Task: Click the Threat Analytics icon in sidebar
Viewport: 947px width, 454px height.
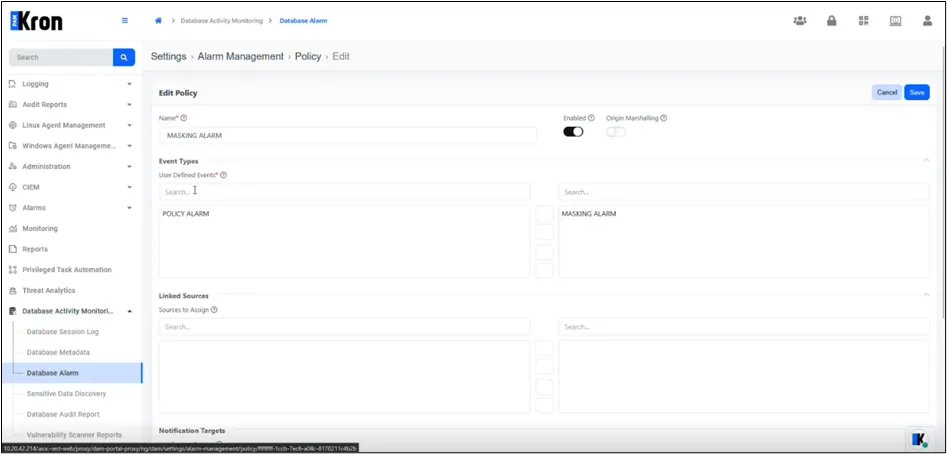Action: coord(13,290)
